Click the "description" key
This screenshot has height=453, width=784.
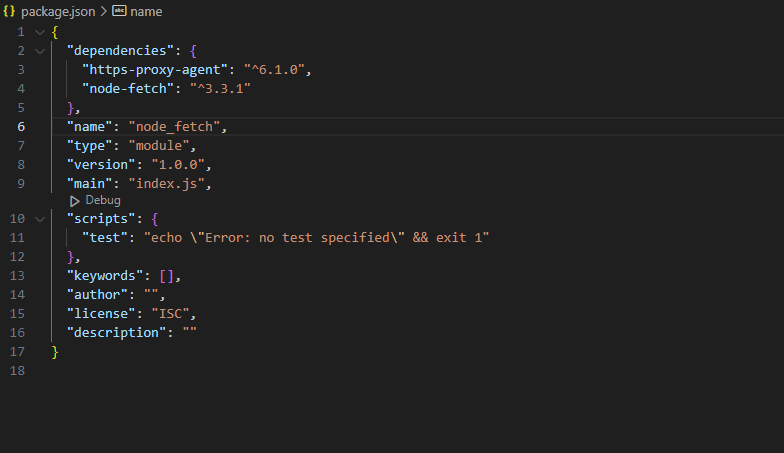point(116,332)
